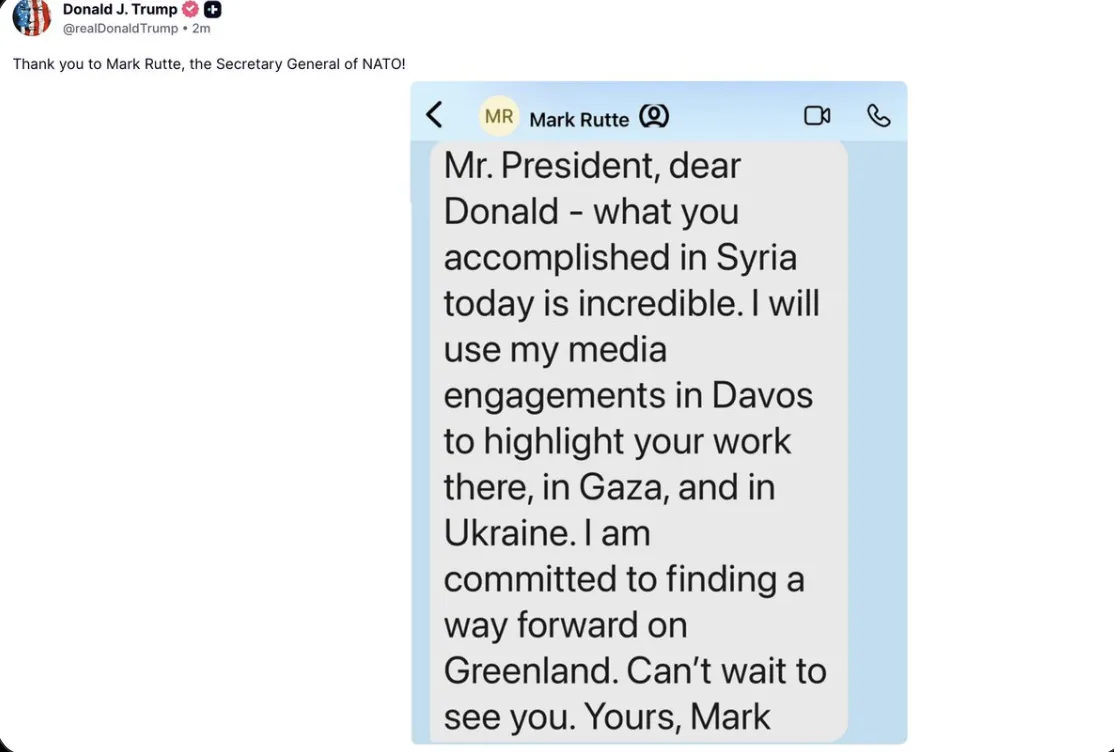Click the MR initials avatar
Screen dimensions: 1114x752
pos(499,117)
